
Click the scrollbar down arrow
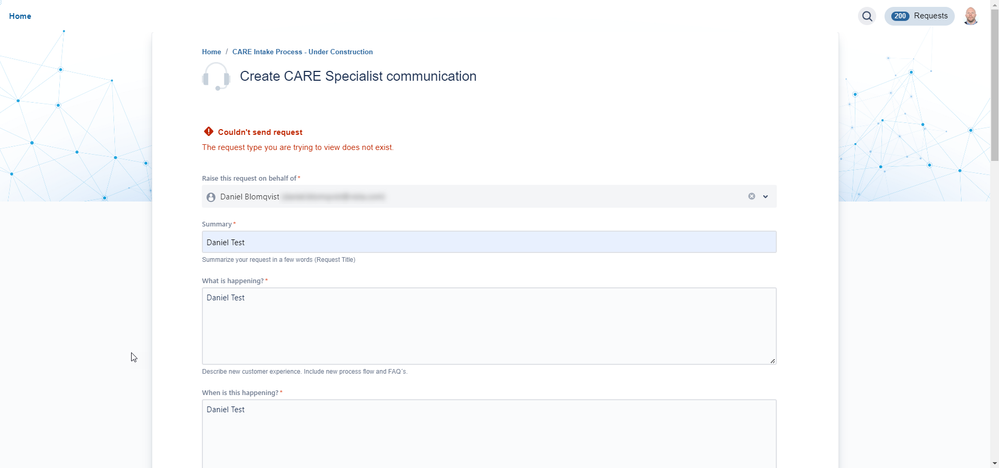[994, 463]
